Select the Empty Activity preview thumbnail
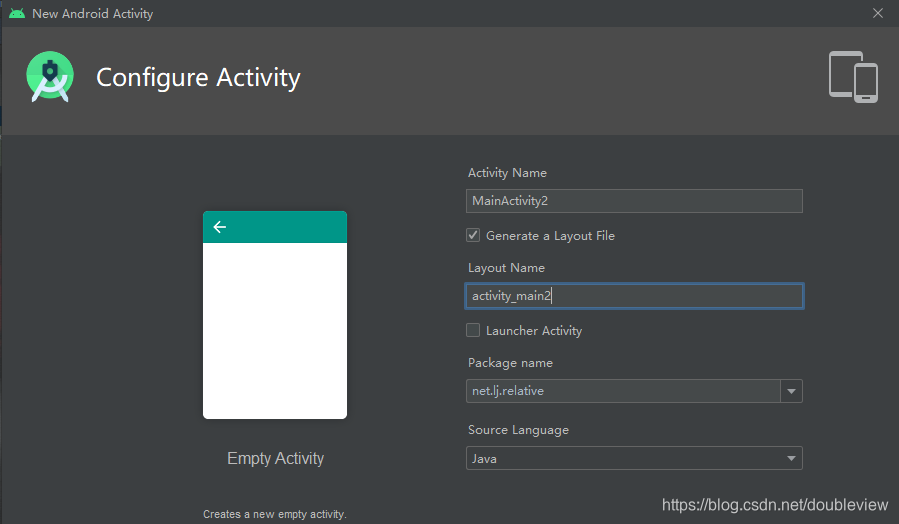The image size is (899, 524). [275, 315]
